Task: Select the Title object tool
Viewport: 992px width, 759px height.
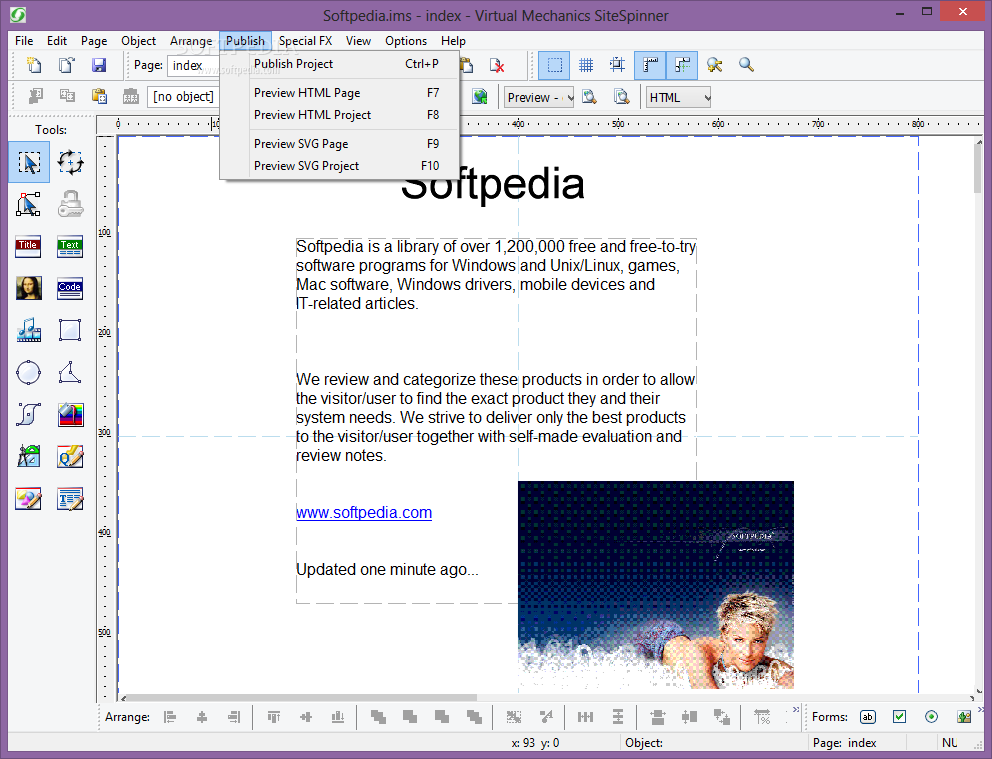Action: pos(28,247)
